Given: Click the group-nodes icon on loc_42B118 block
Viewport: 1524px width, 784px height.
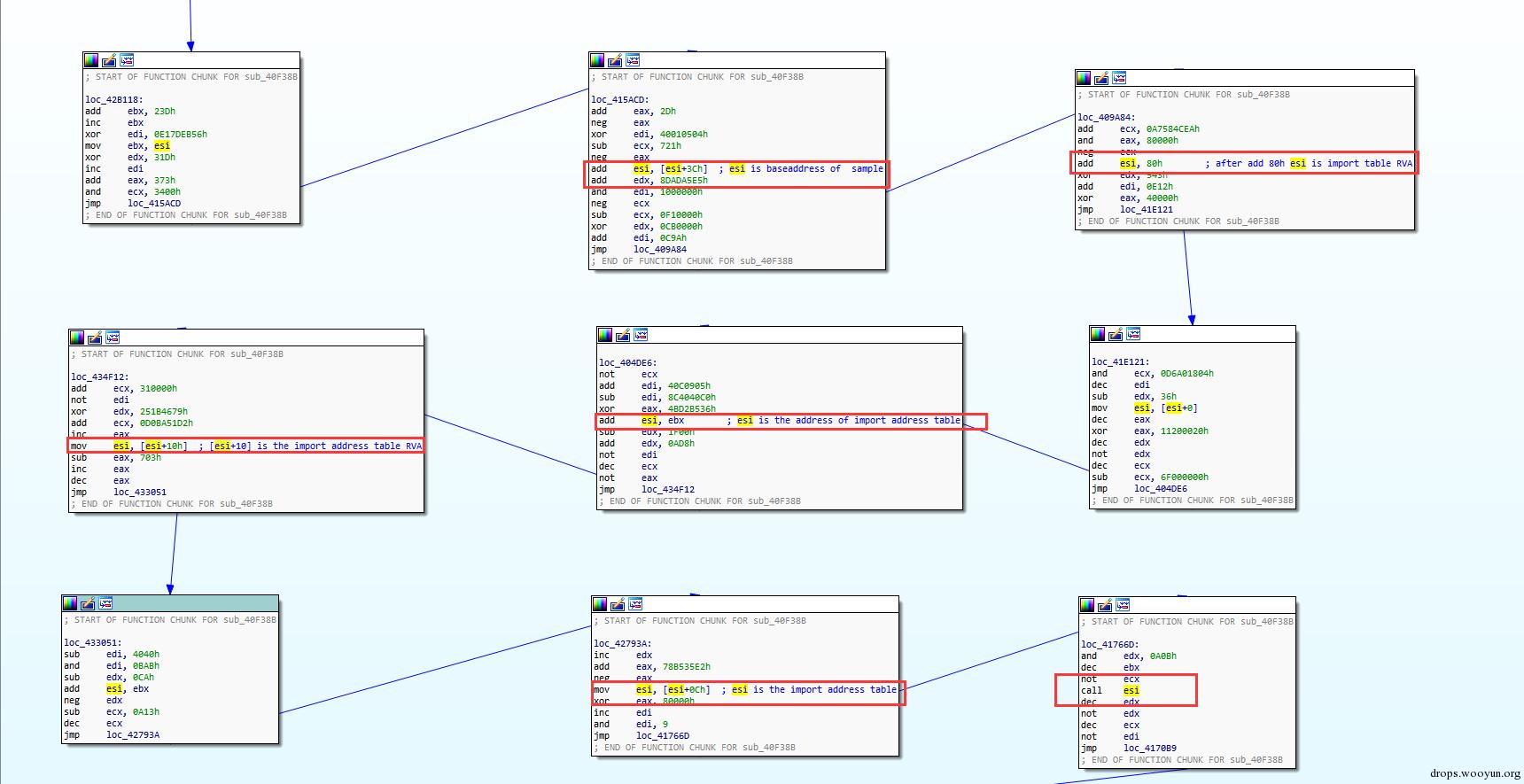Looking at the screenshot, I should pos(127,60).
